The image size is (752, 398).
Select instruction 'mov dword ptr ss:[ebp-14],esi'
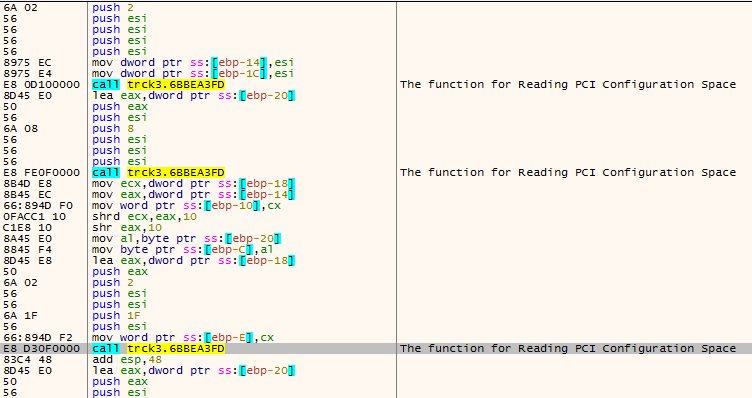point(193,62)
